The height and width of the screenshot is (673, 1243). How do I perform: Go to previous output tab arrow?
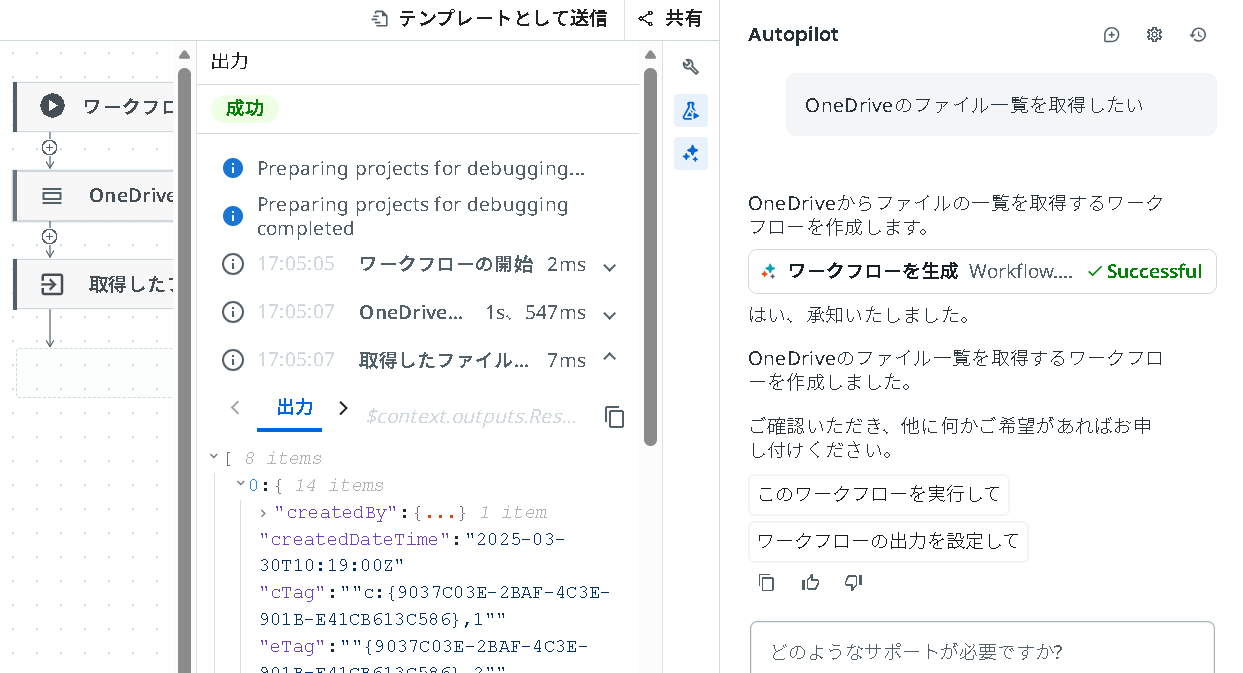click(235, 407)
